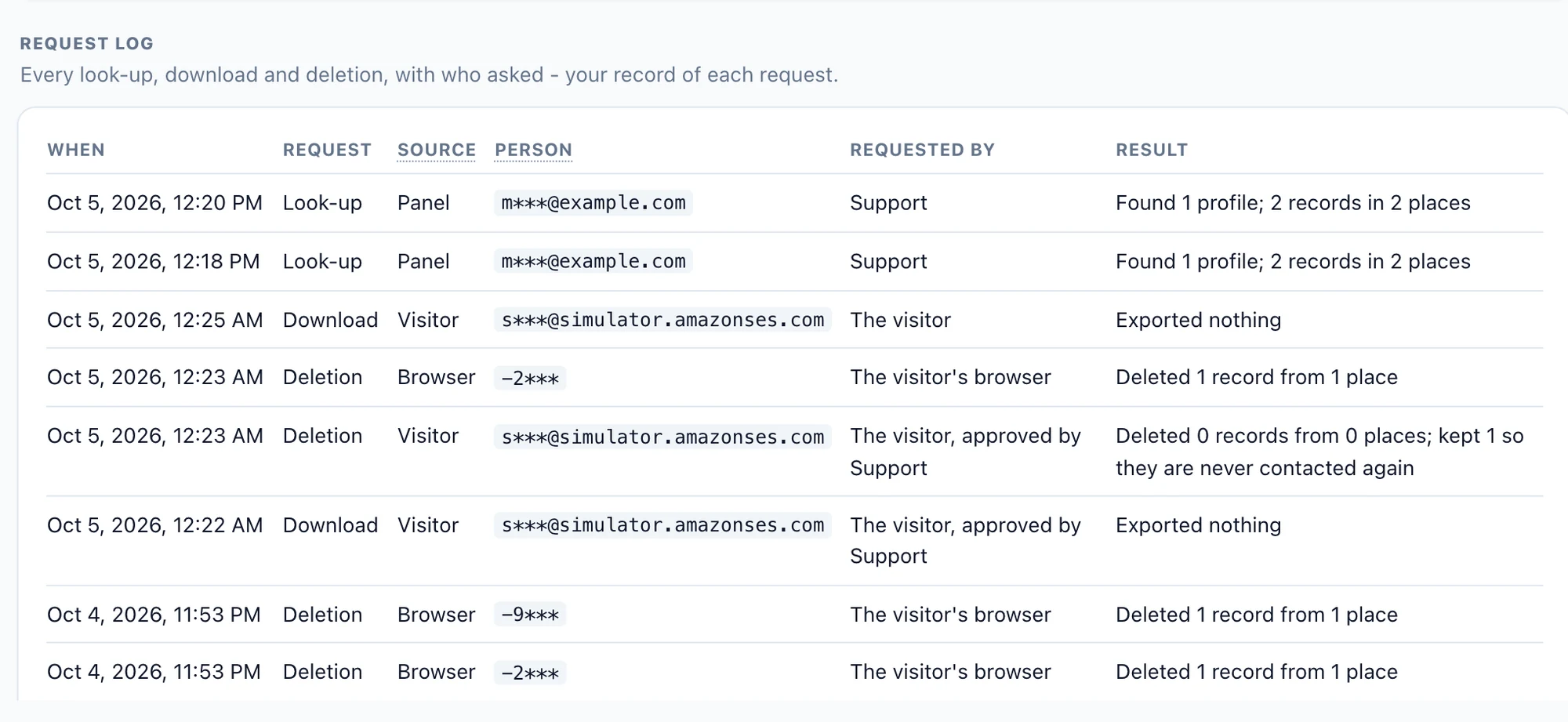Click "Found 1 profile" result in the 12:20 PM row
The image size is (1568, 722).
click(x=1293, y=203)
